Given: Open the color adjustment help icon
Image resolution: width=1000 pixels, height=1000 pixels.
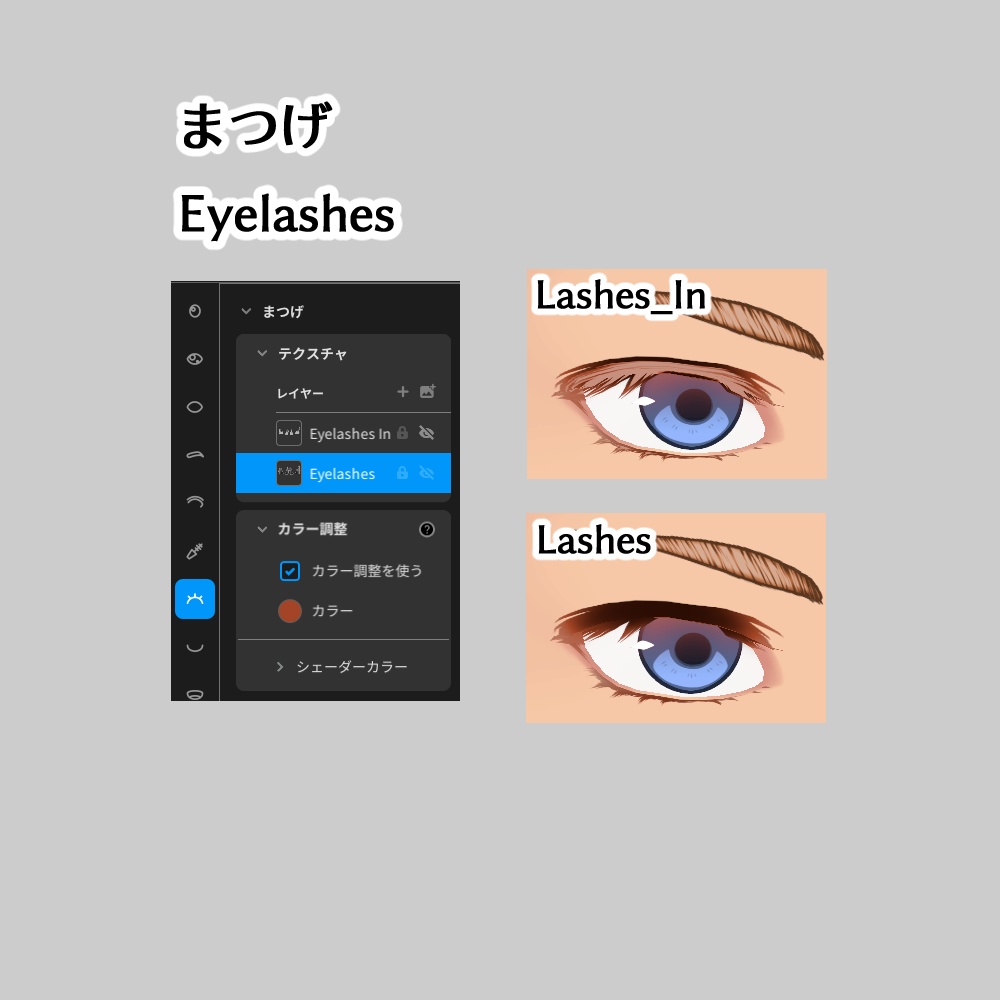Looking at the screenshot, I should pyautogui.click(x=427, y=529).
